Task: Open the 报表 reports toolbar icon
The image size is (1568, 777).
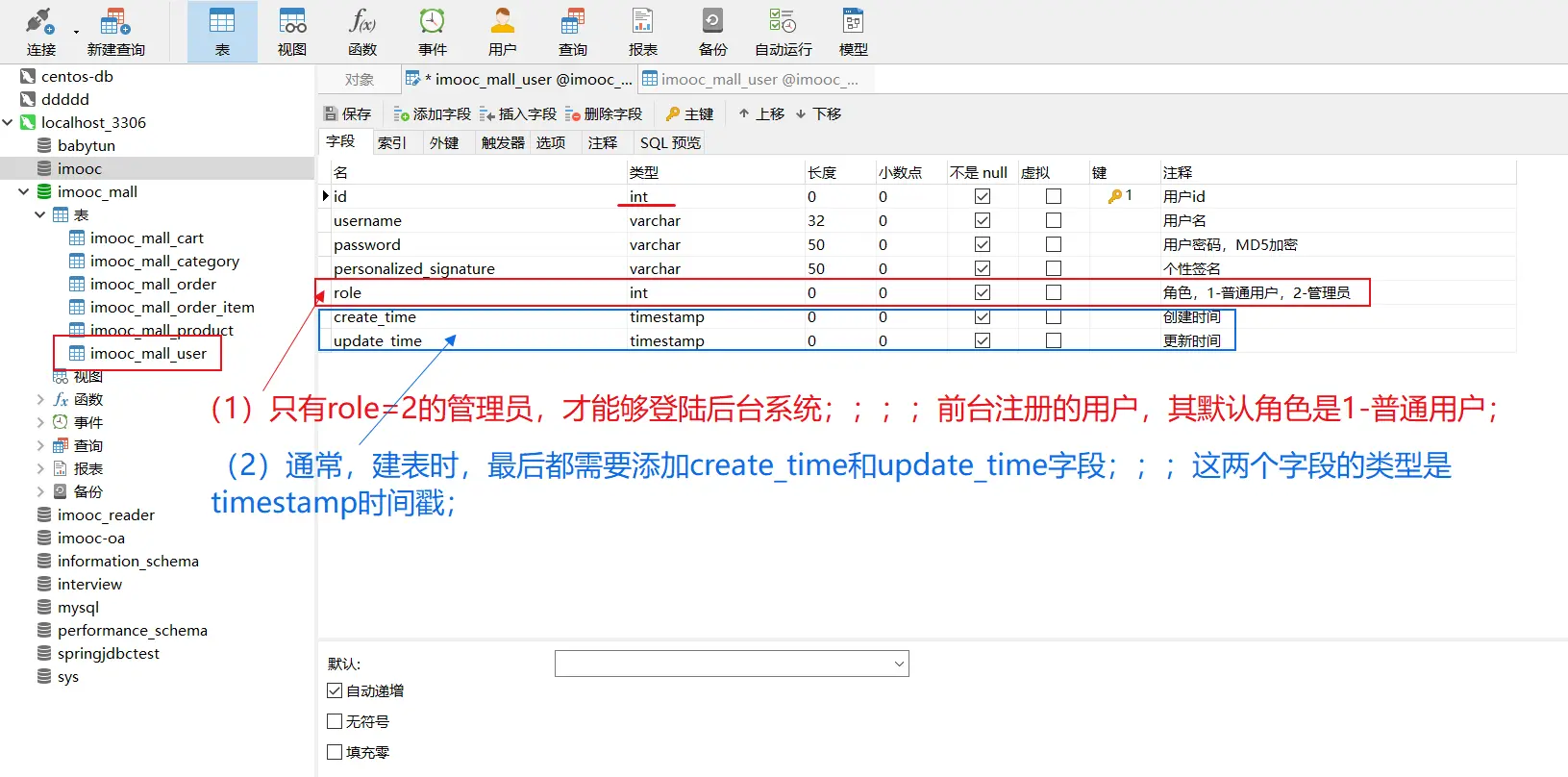Action: click(x=643, y=32)
